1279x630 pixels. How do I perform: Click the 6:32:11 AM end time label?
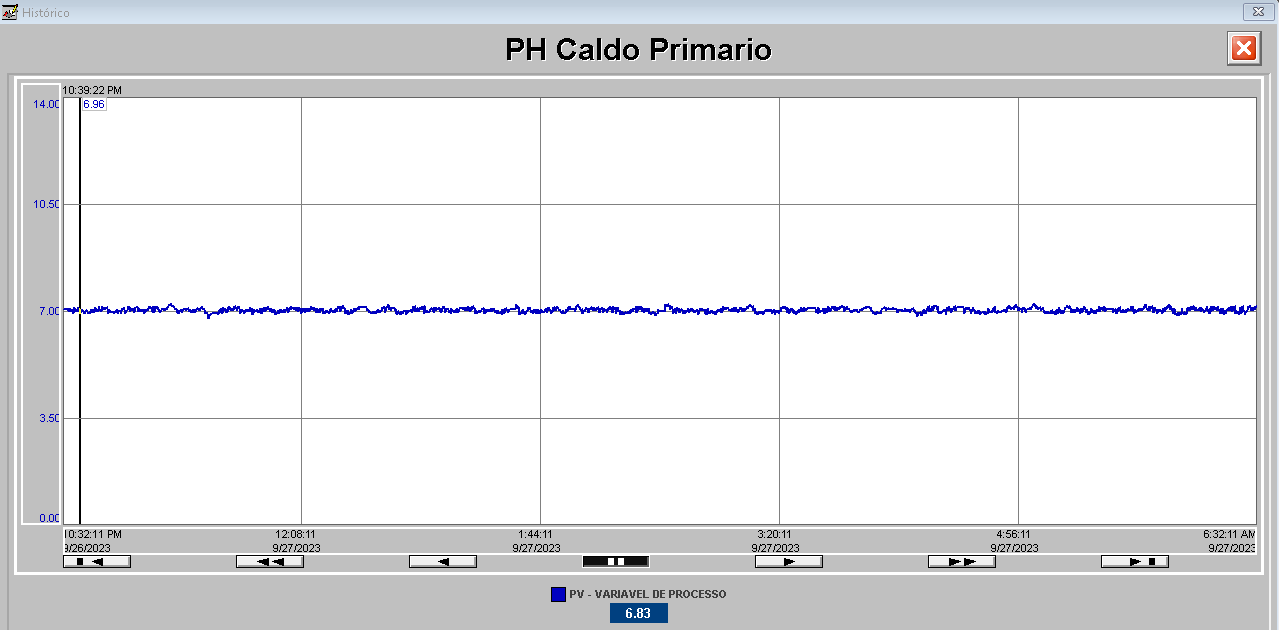1229,534
